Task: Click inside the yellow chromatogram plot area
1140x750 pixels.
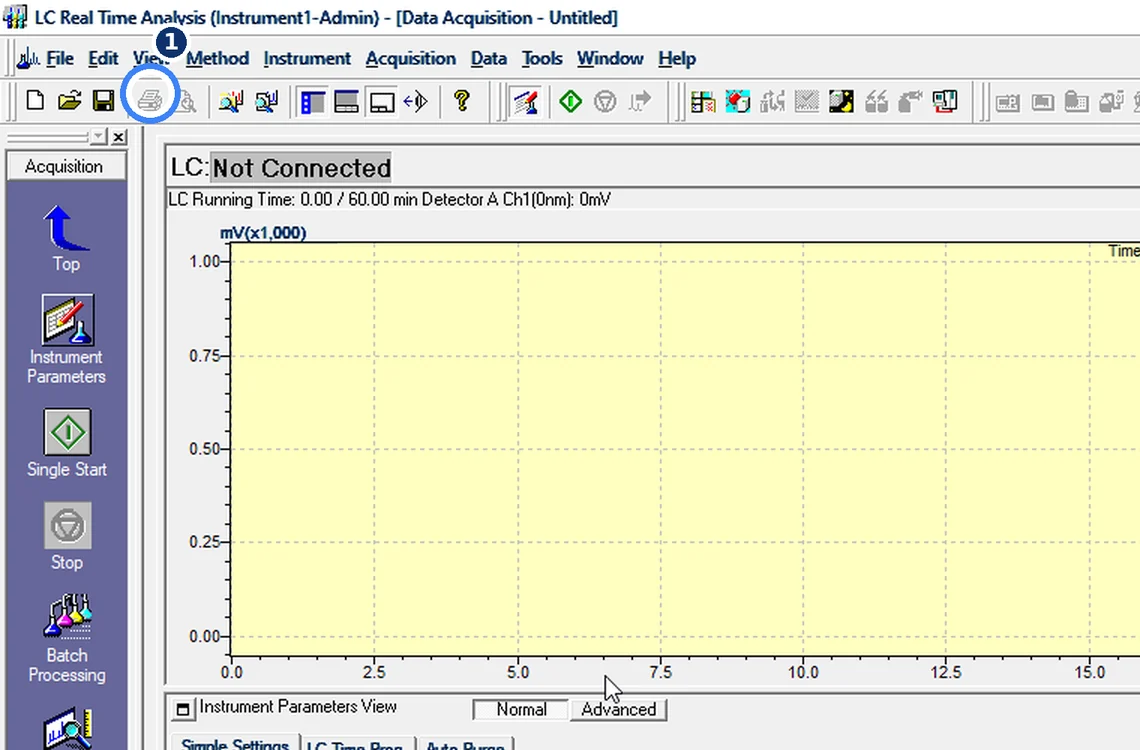Action: pos(685,449)
